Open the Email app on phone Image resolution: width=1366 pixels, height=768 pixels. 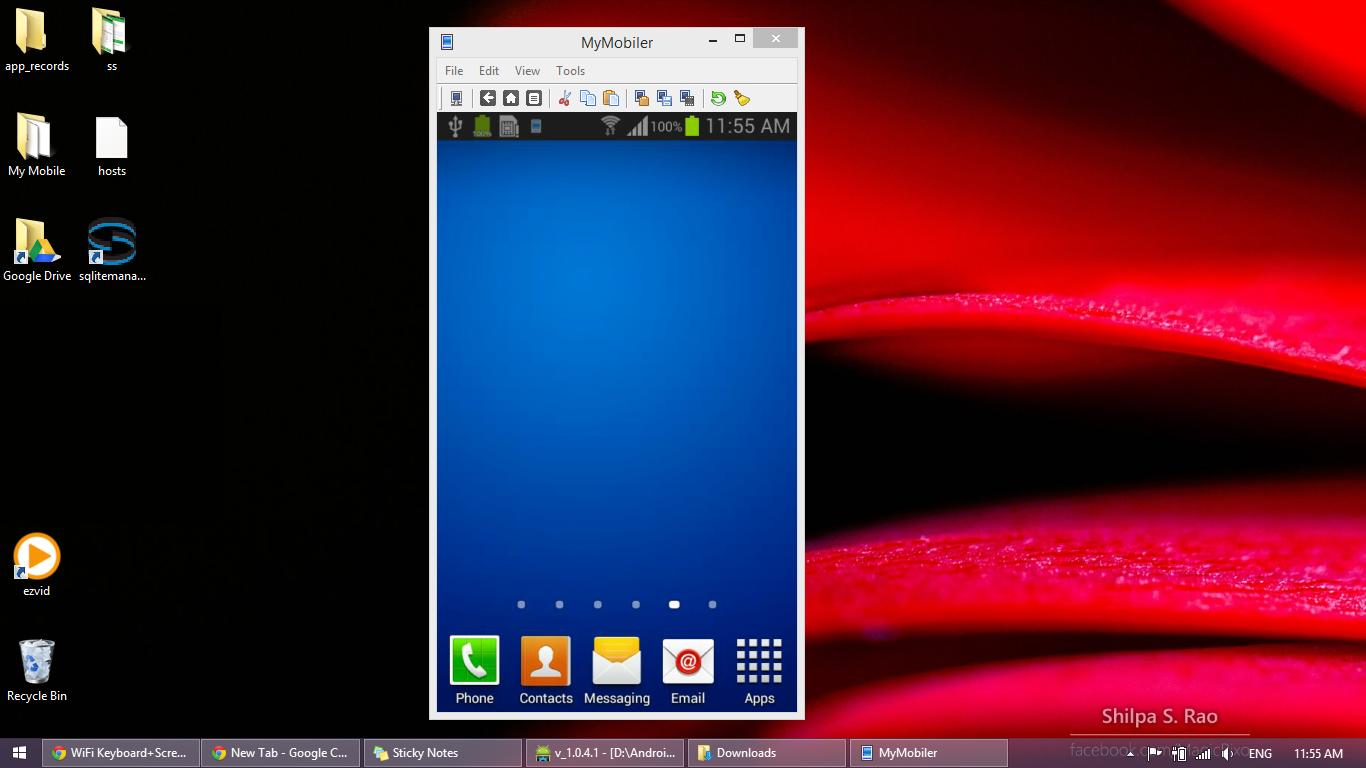(x=688, y=671)
